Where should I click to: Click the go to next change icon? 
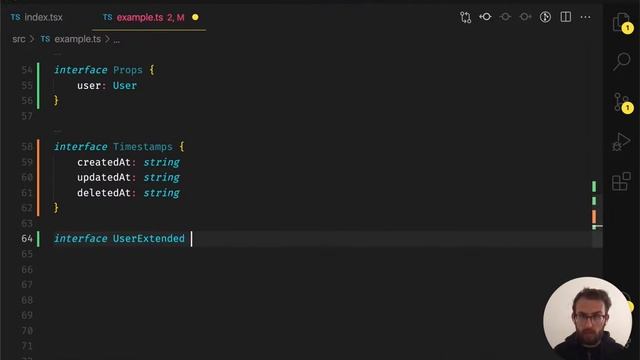[x=525, y=17]
